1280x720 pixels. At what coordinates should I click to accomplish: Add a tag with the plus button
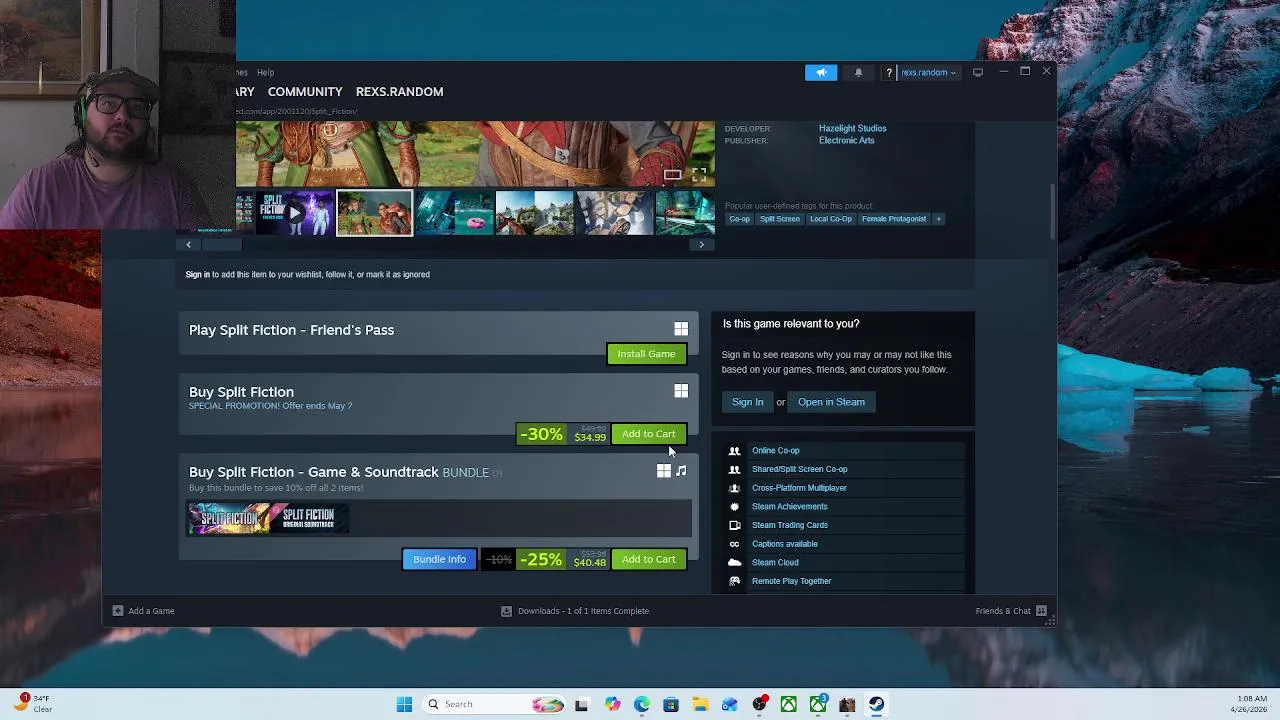(938, 219)
